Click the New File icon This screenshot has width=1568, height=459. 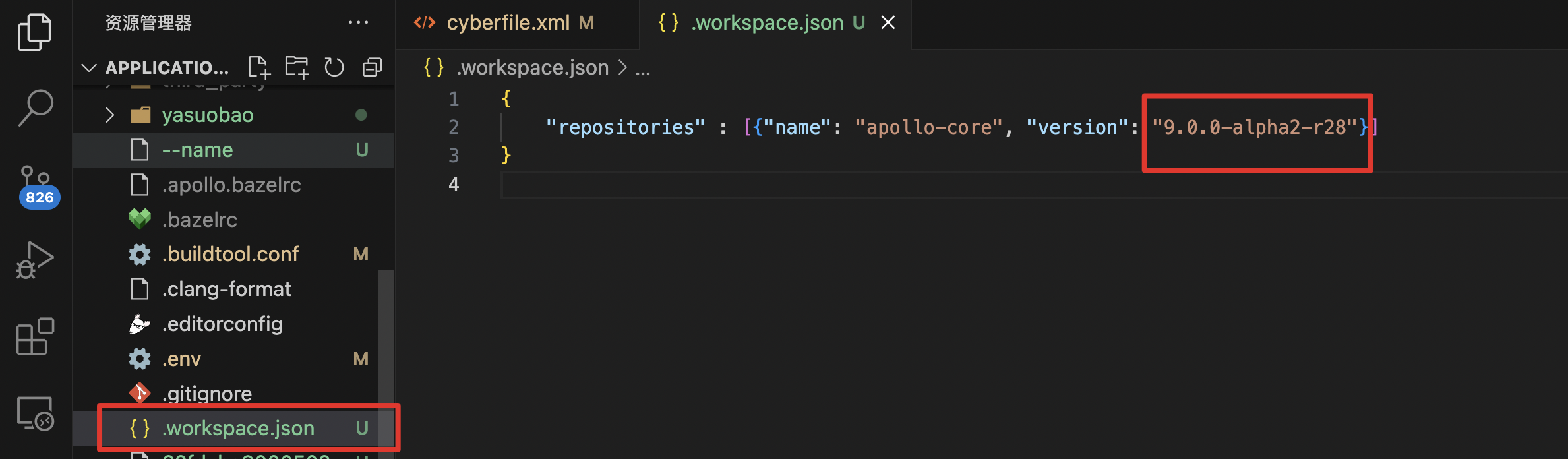pos(258,67)
